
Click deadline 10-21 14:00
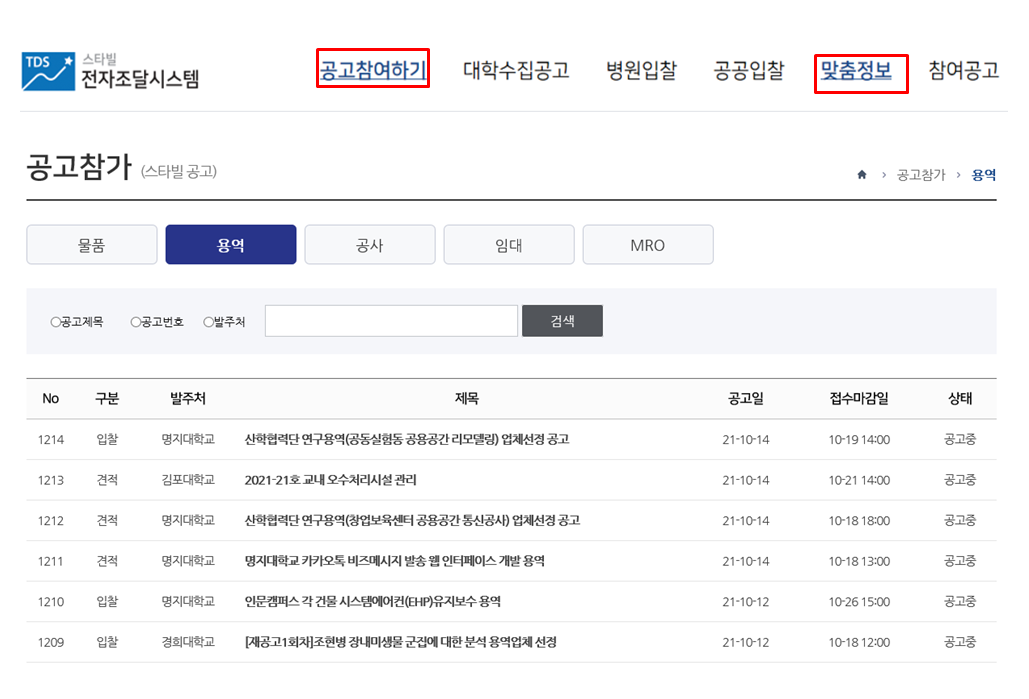pyautogui.click(x=859, y=480)
